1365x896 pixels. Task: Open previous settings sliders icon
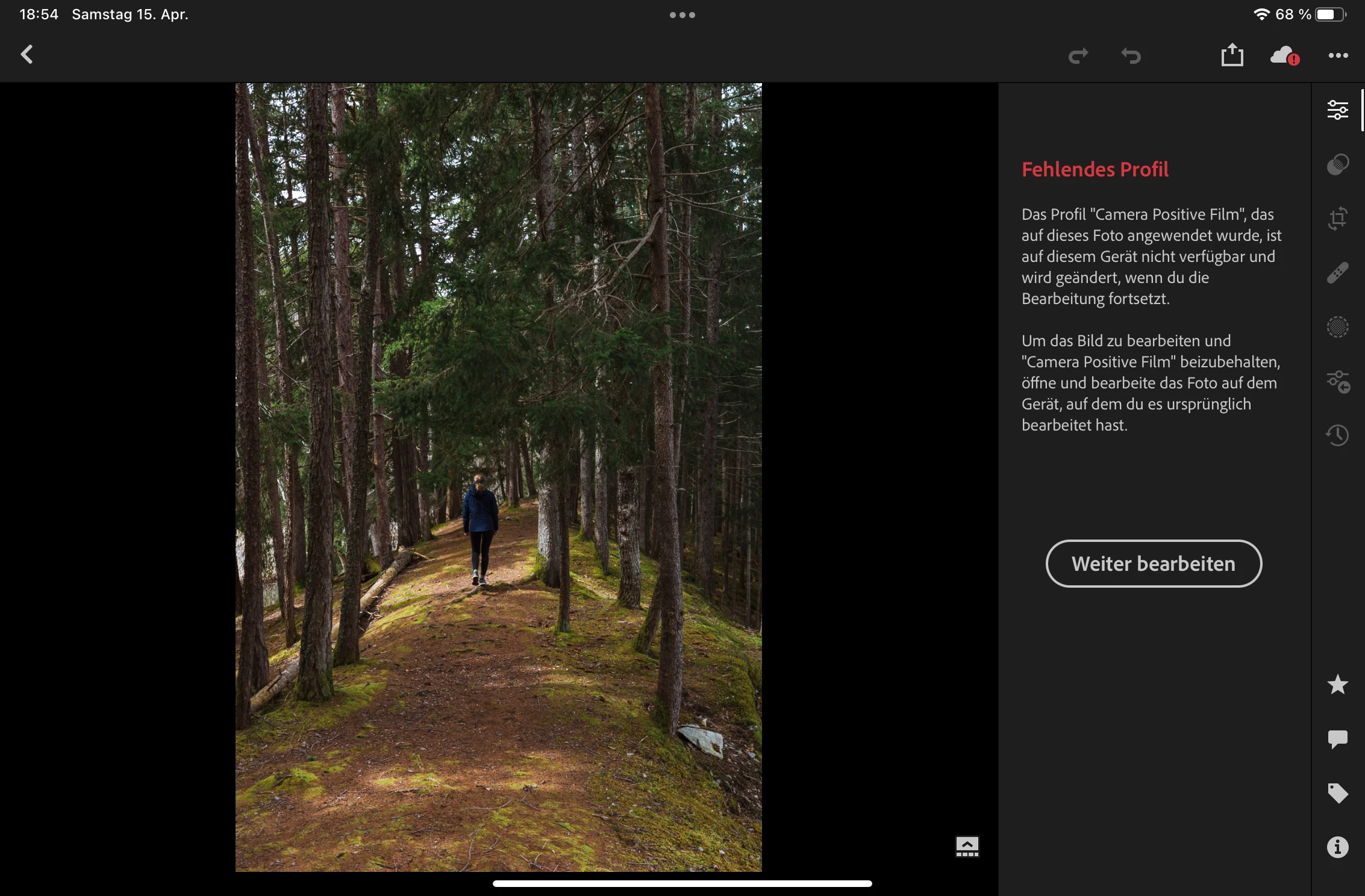point(1337,381)
